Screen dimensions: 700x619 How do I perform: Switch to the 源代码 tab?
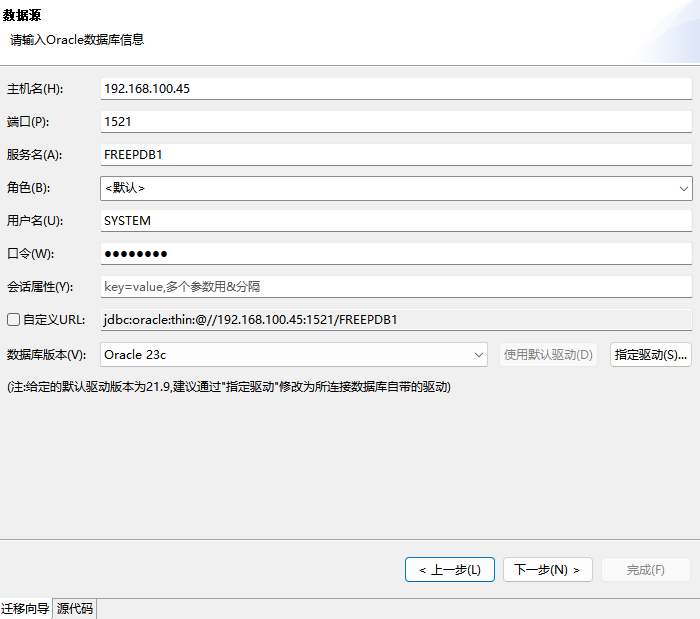[x=75, y=608]
